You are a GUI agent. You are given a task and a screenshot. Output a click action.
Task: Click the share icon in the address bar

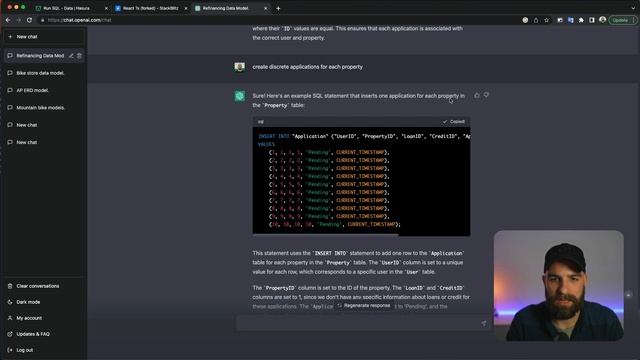[x=536, y=20]
